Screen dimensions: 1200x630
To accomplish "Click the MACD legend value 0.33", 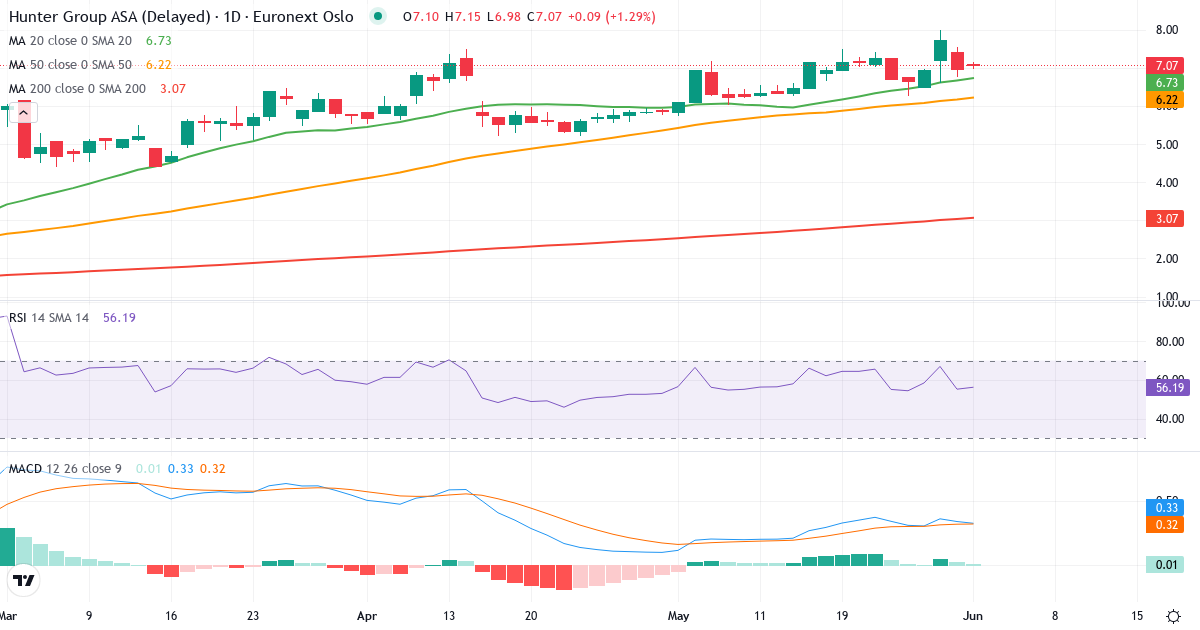I will [180, 469].
